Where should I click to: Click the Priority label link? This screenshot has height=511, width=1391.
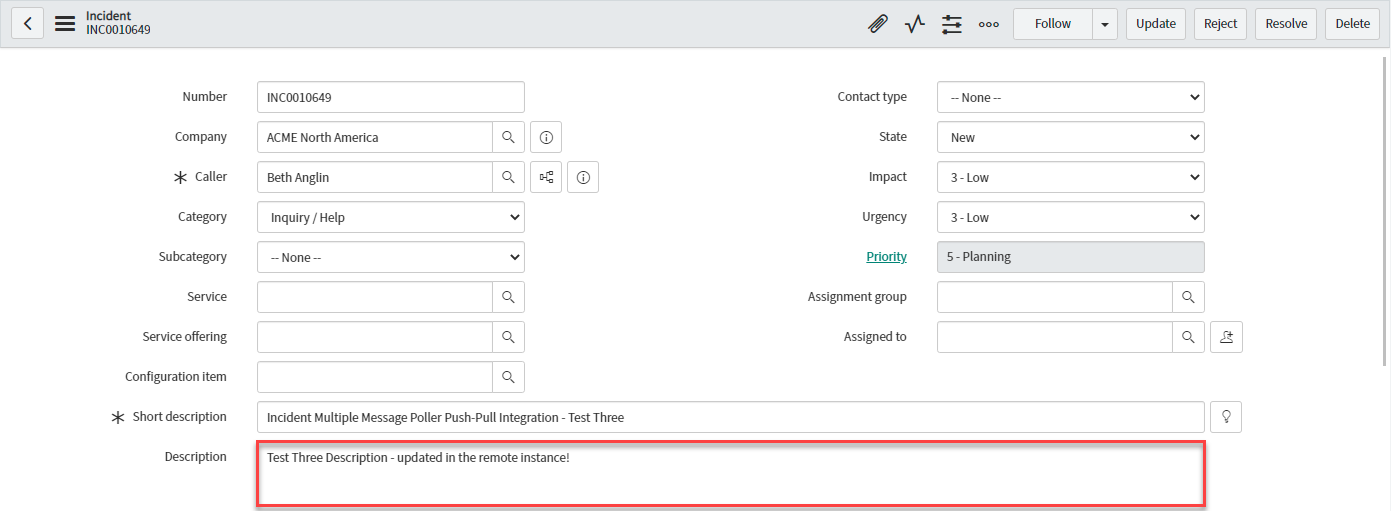(x=886, y=257)
